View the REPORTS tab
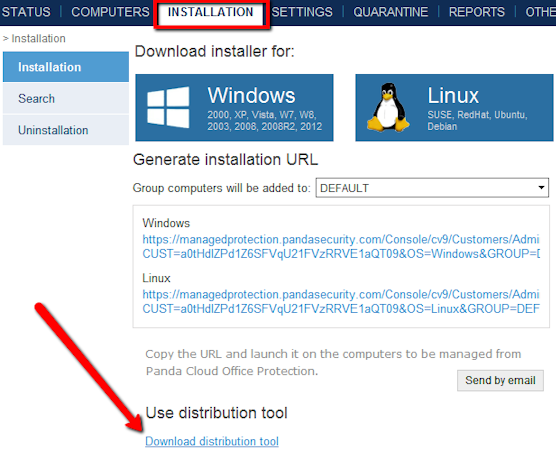 [x=477, y=12]
